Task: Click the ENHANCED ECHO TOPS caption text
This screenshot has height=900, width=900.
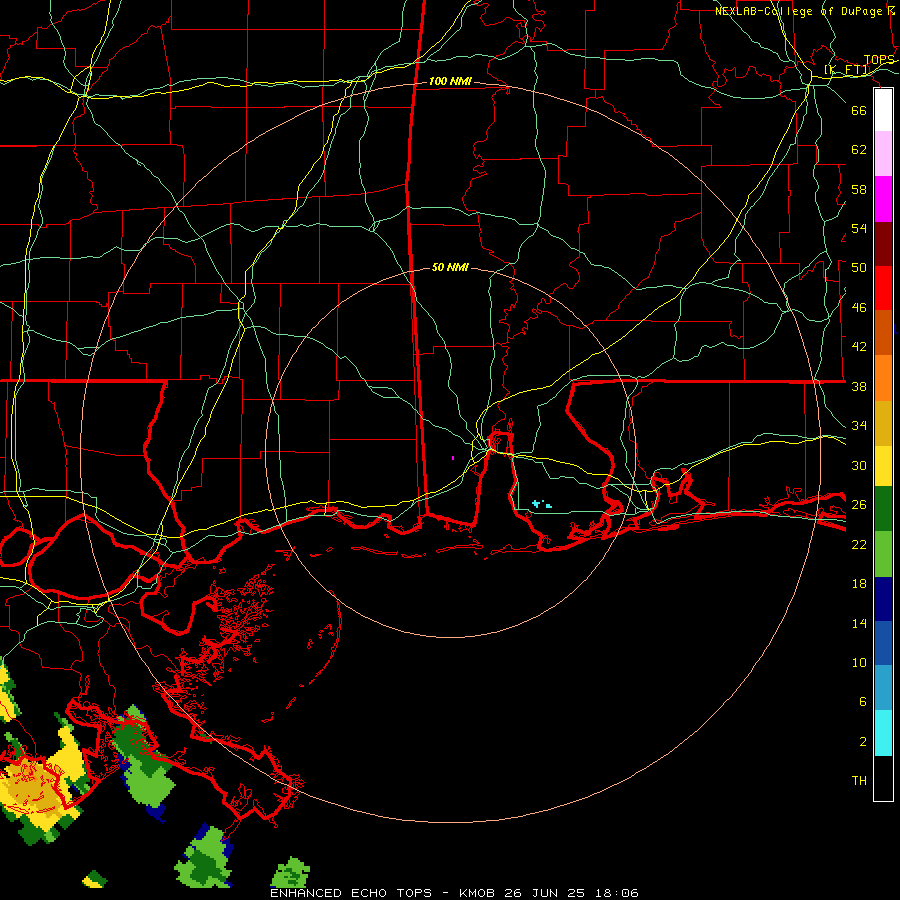Action: click(350, 893)
